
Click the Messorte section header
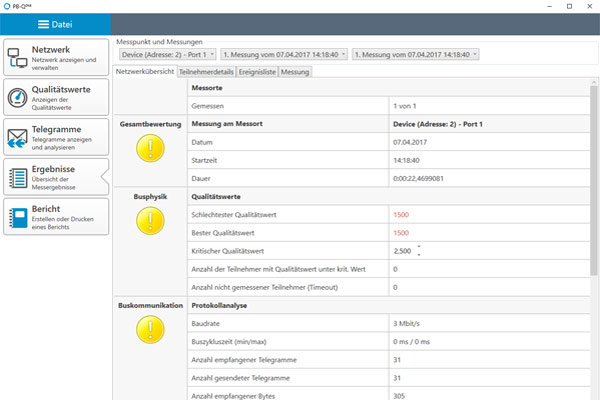pos(207,88)
